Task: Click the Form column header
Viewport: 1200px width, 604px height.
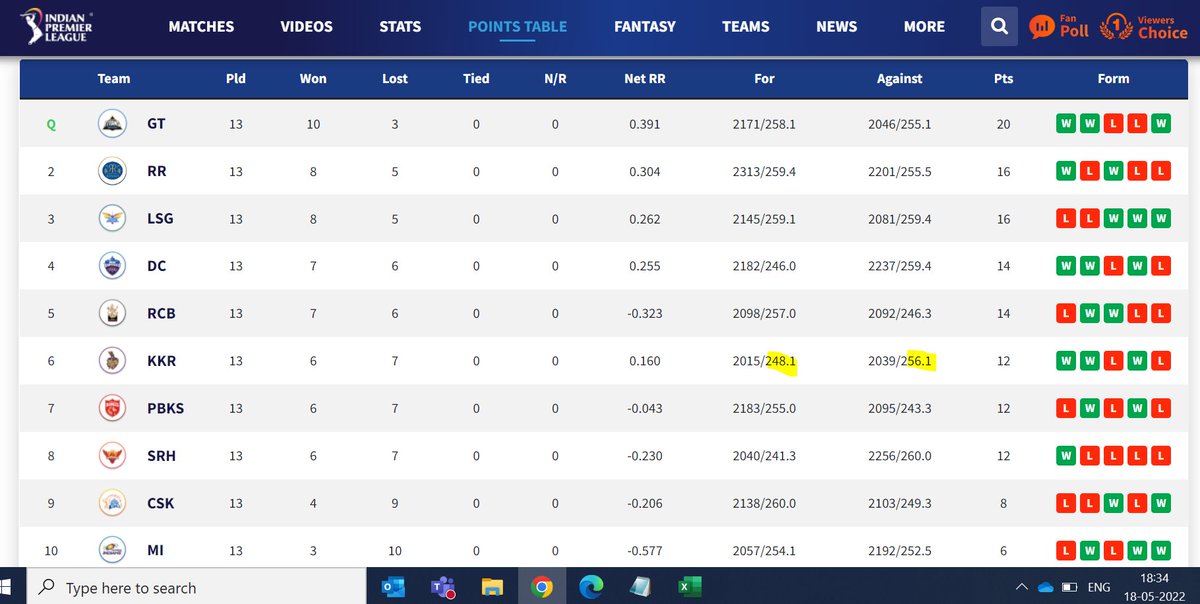Action: coord(1113,78)
